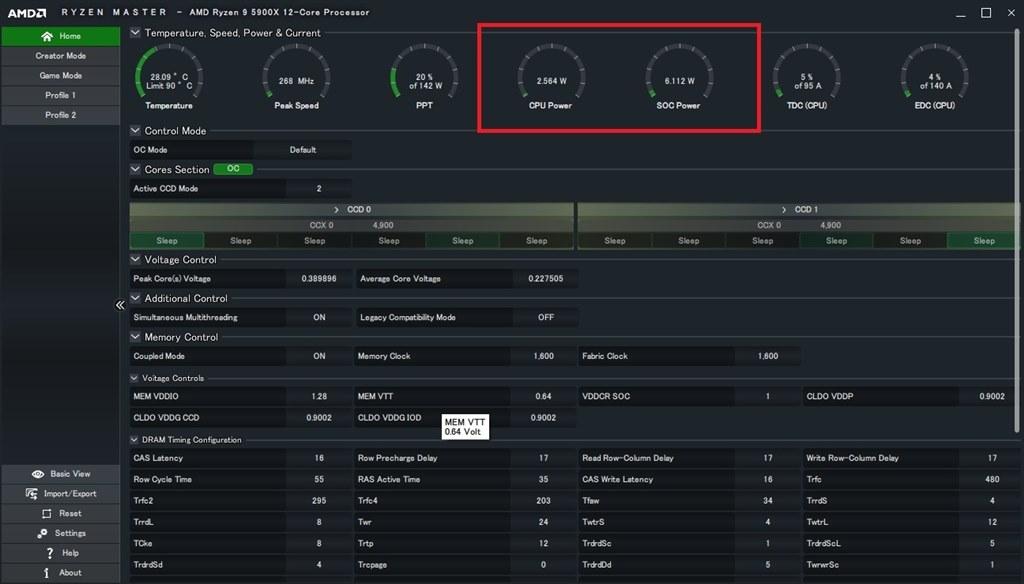Click the CAS Latency value 16
The image size is (1024, 584).
click(319, 459)
